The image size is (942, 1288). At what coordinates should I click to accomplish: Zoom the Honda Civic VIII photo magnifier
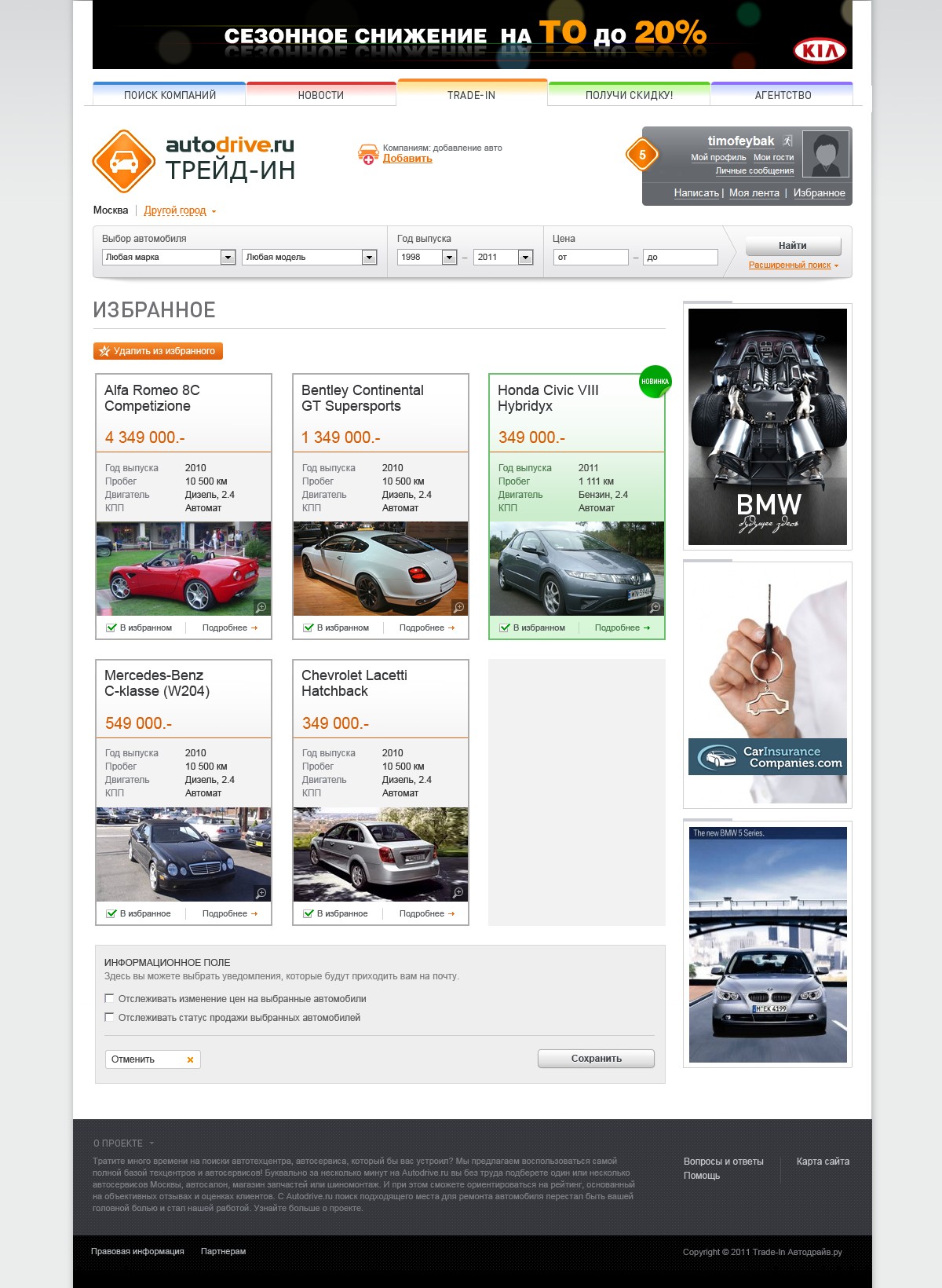655,607
